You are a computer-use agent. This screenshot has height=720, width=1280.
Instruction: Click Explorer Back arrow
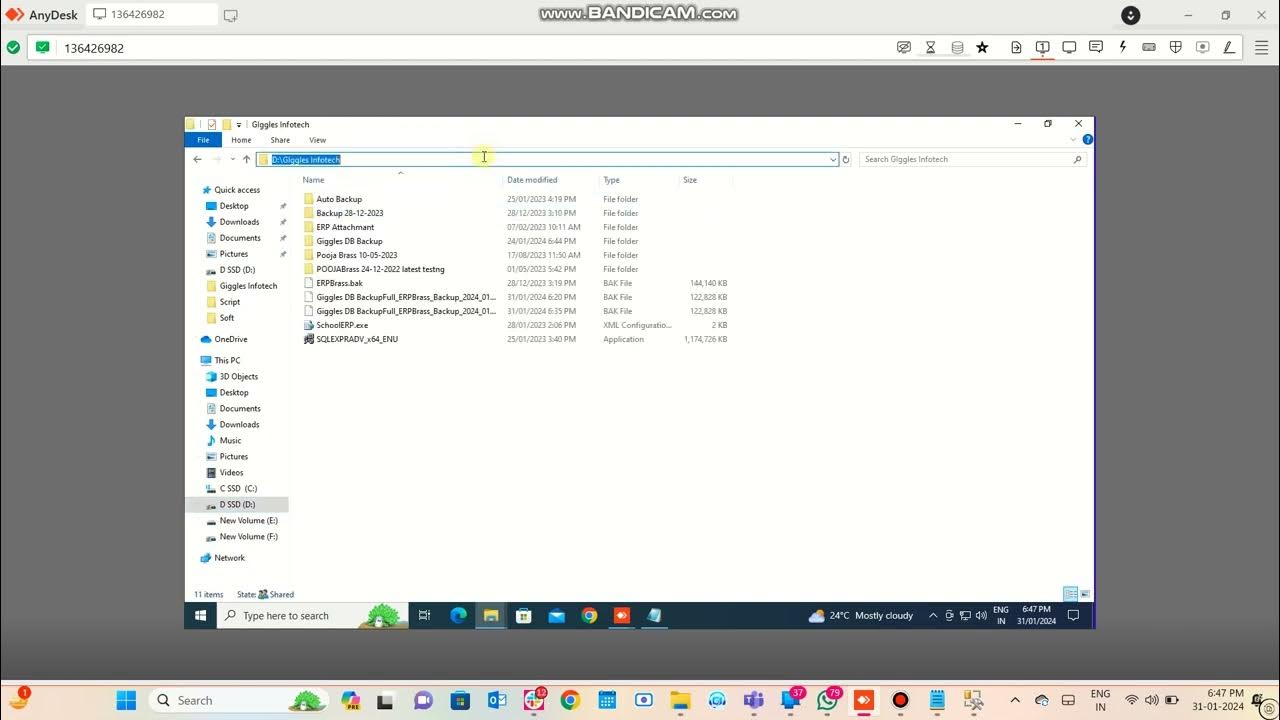pyautogui.click(x=197, y=159)
